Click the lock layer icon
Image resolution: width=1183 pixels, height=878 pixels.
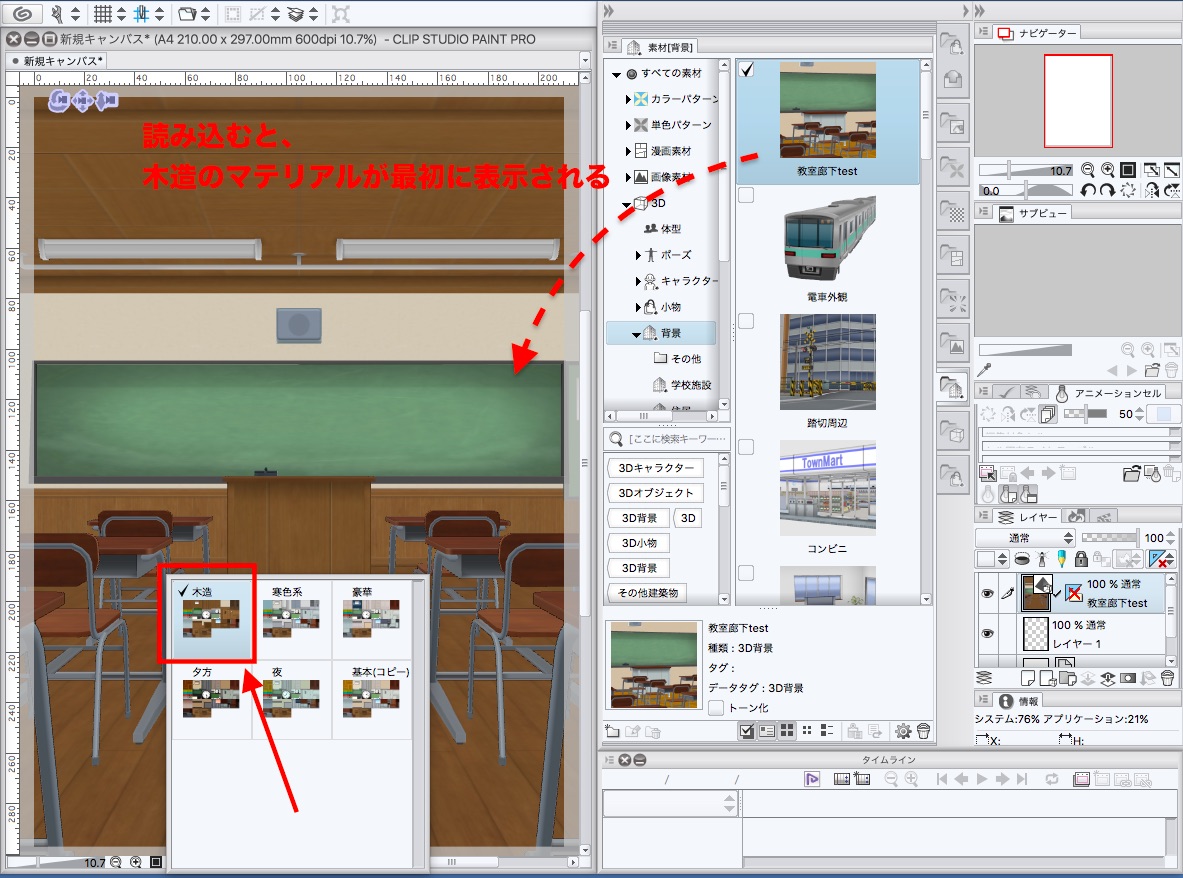tap(1080, 559)
